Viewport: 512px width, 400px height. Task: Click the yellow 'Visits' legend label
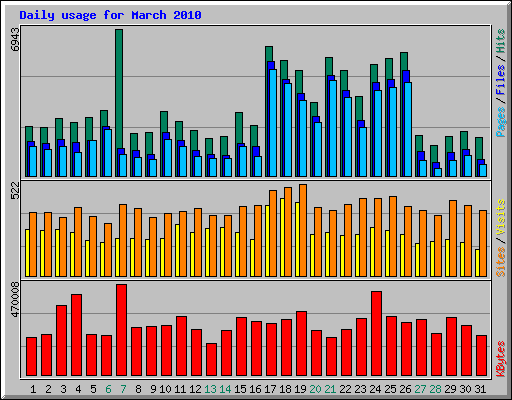tap(500, 217)
